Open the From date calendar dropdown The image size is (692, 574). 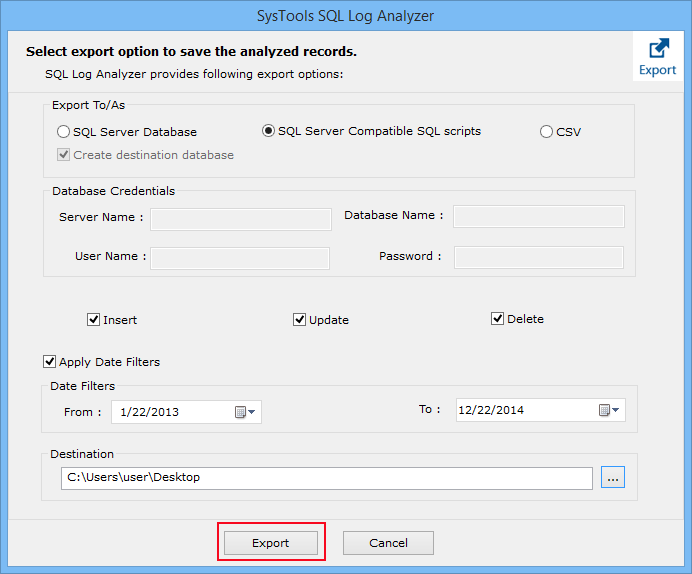(x=245, y=412)
